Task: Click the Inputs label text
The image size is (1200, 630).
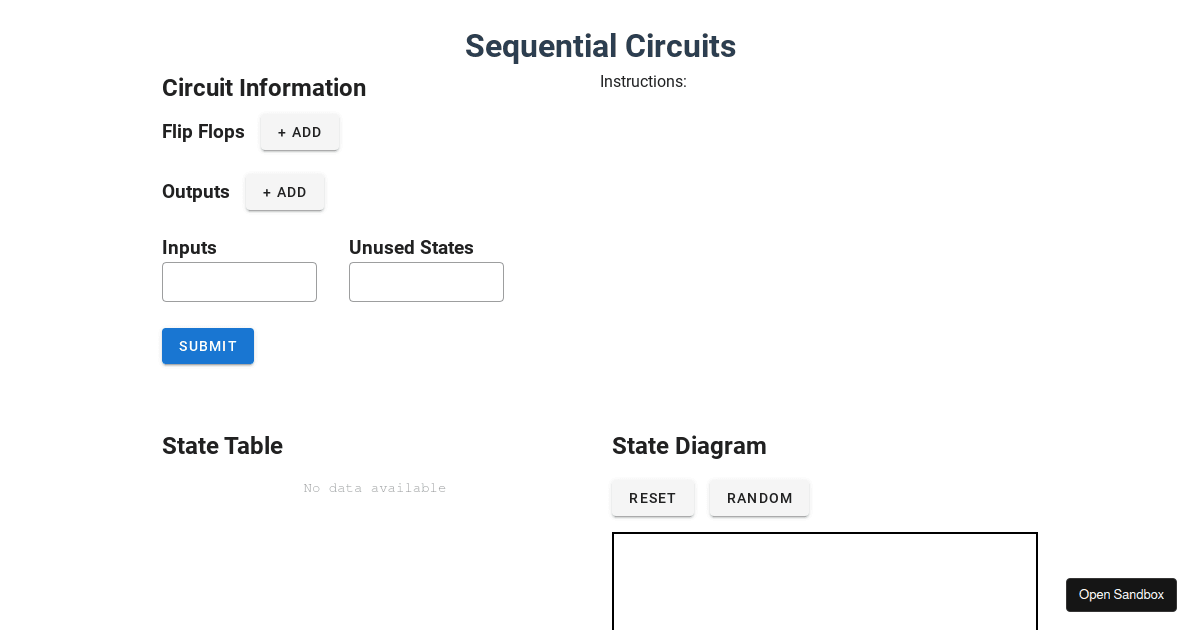Action: [x=189, y=248]
